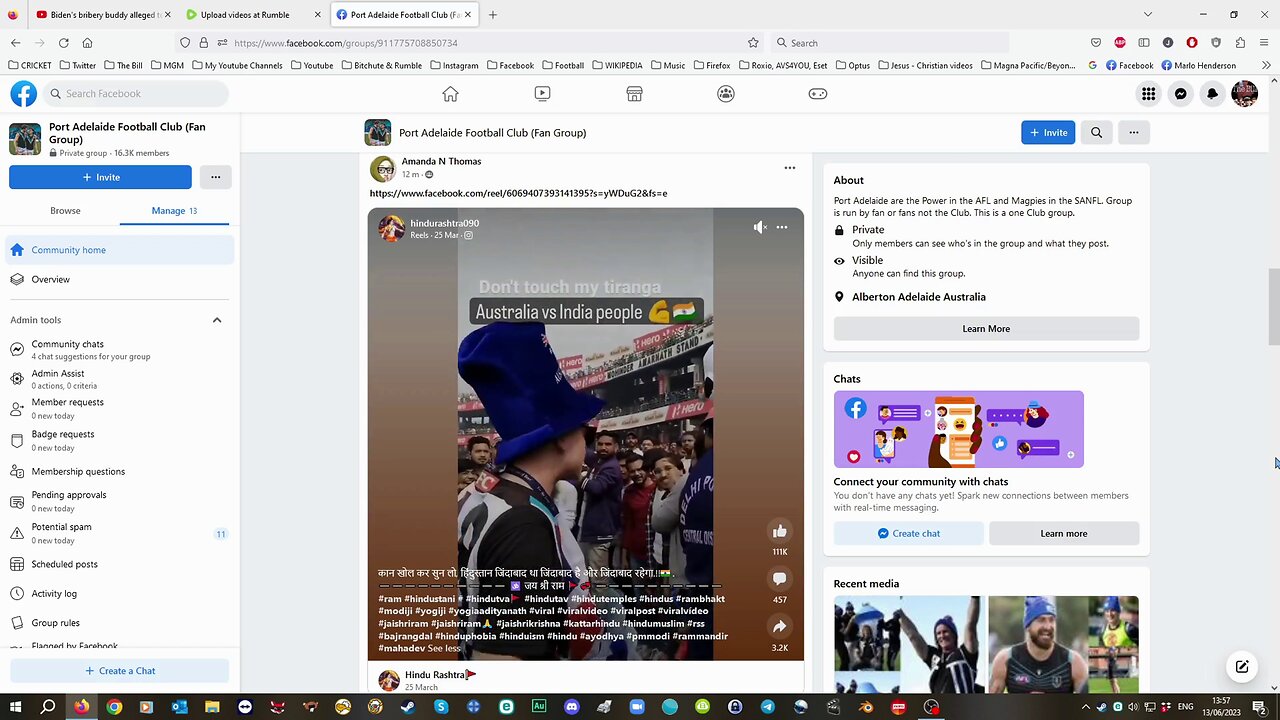Switch to the Browse tab
This screenshot has width=1280, height=720.
click(65, 210)
